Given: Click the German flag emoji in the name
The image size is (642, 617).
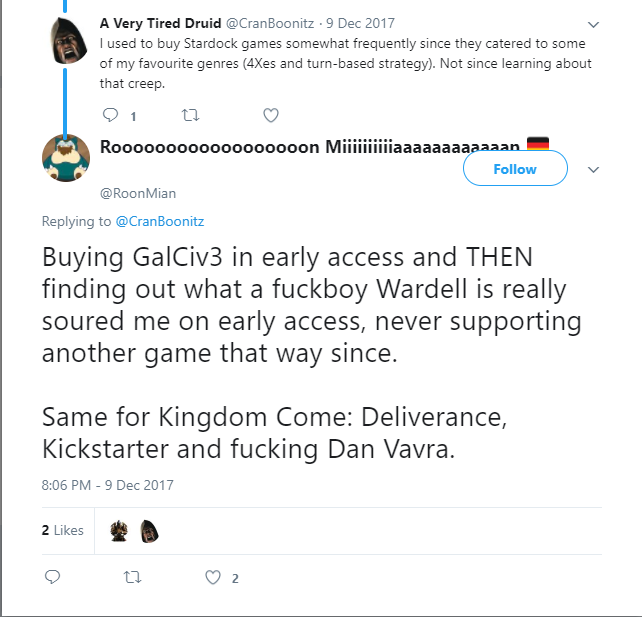Looking at the screenshot, I should [538, 144].
